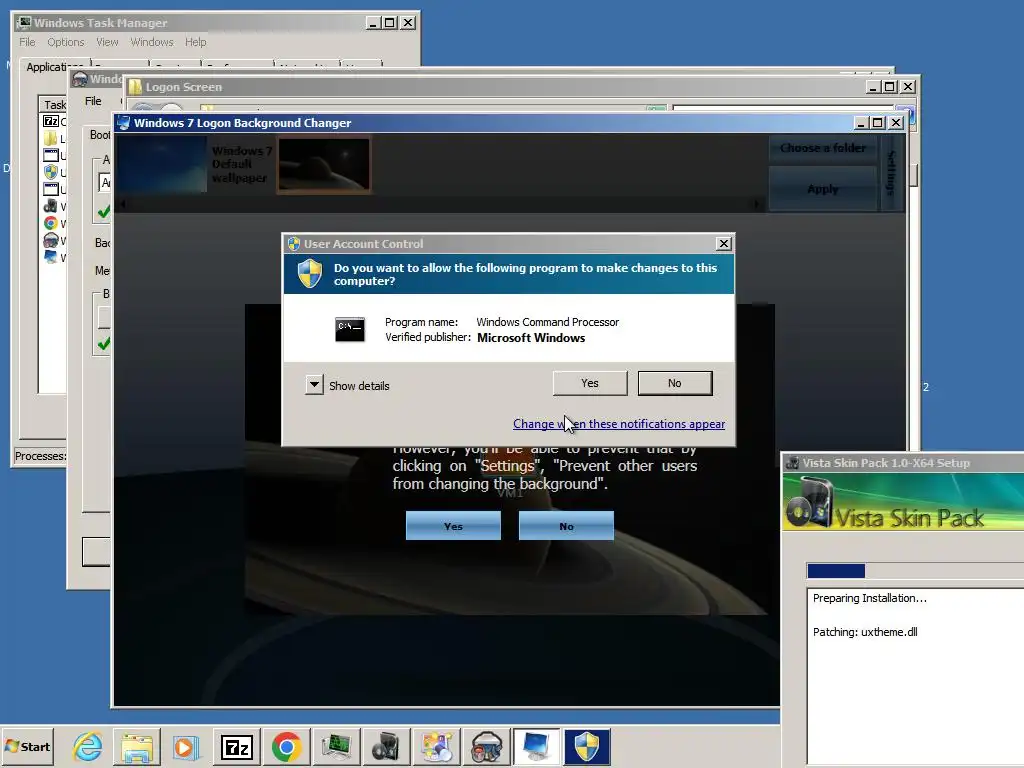The height and width of the screenshot is (768, 1024).
Task: Open Windows Media Player from the taskbar
Action: click(185, 746)
